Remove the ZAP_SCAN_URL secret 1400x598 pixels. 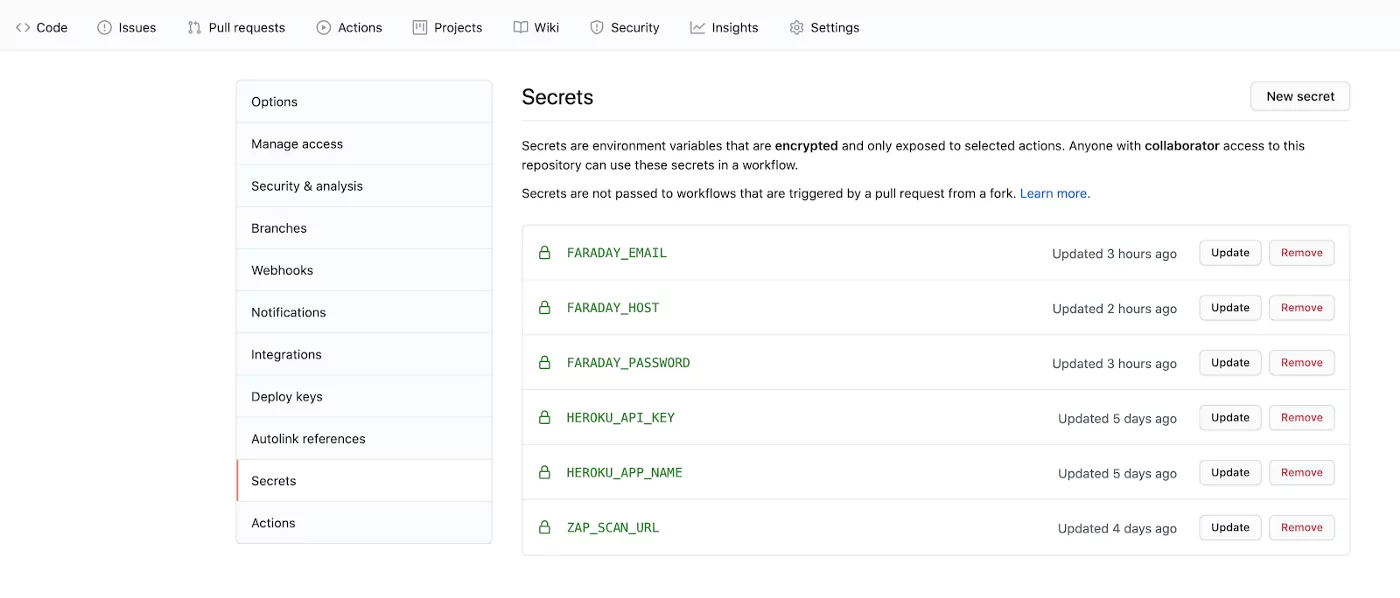click(1301, 527)
